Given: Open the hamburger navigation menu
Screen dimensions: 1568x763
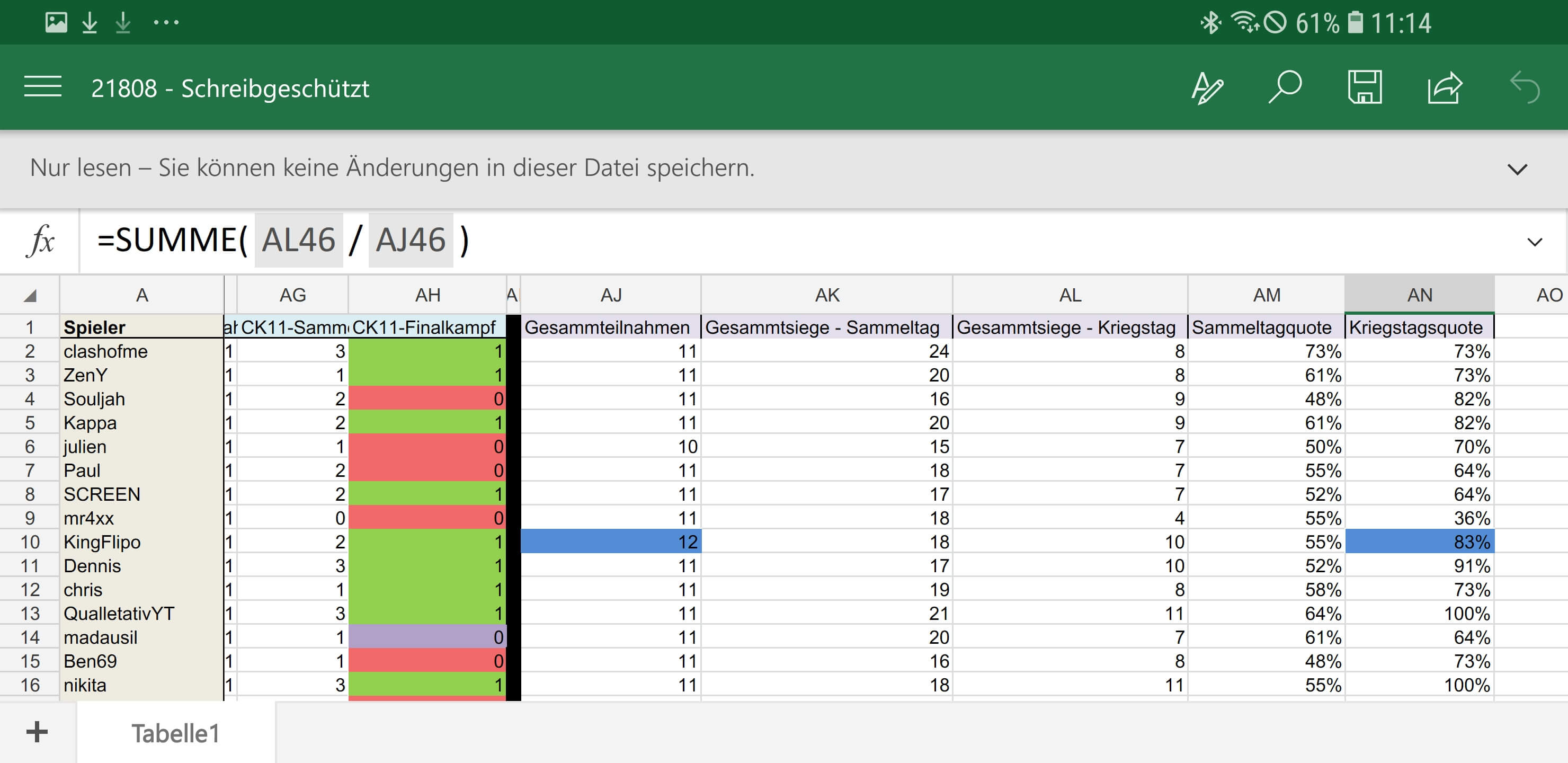Looking at the screenshot, I should tap(42, 86).
